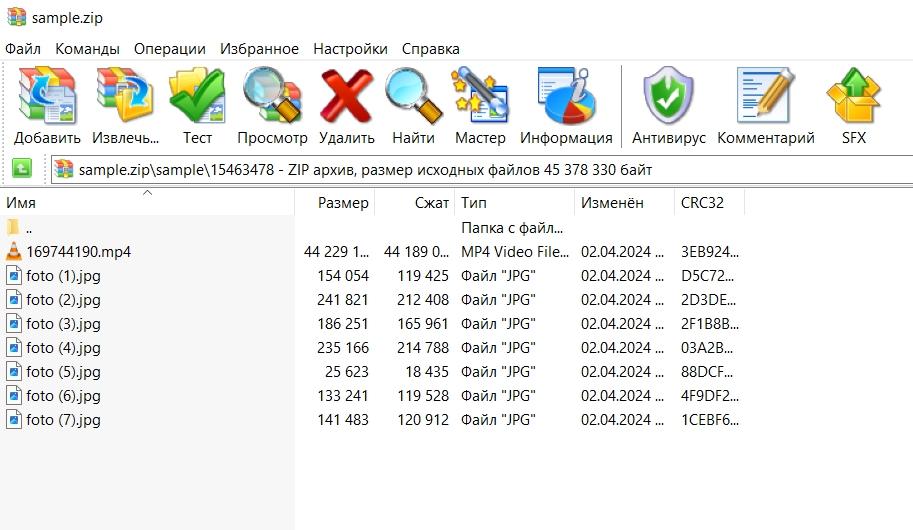Screen dimensions: 913x530
Task: Sort files by Размер column header
Action: tap(343, 203)
